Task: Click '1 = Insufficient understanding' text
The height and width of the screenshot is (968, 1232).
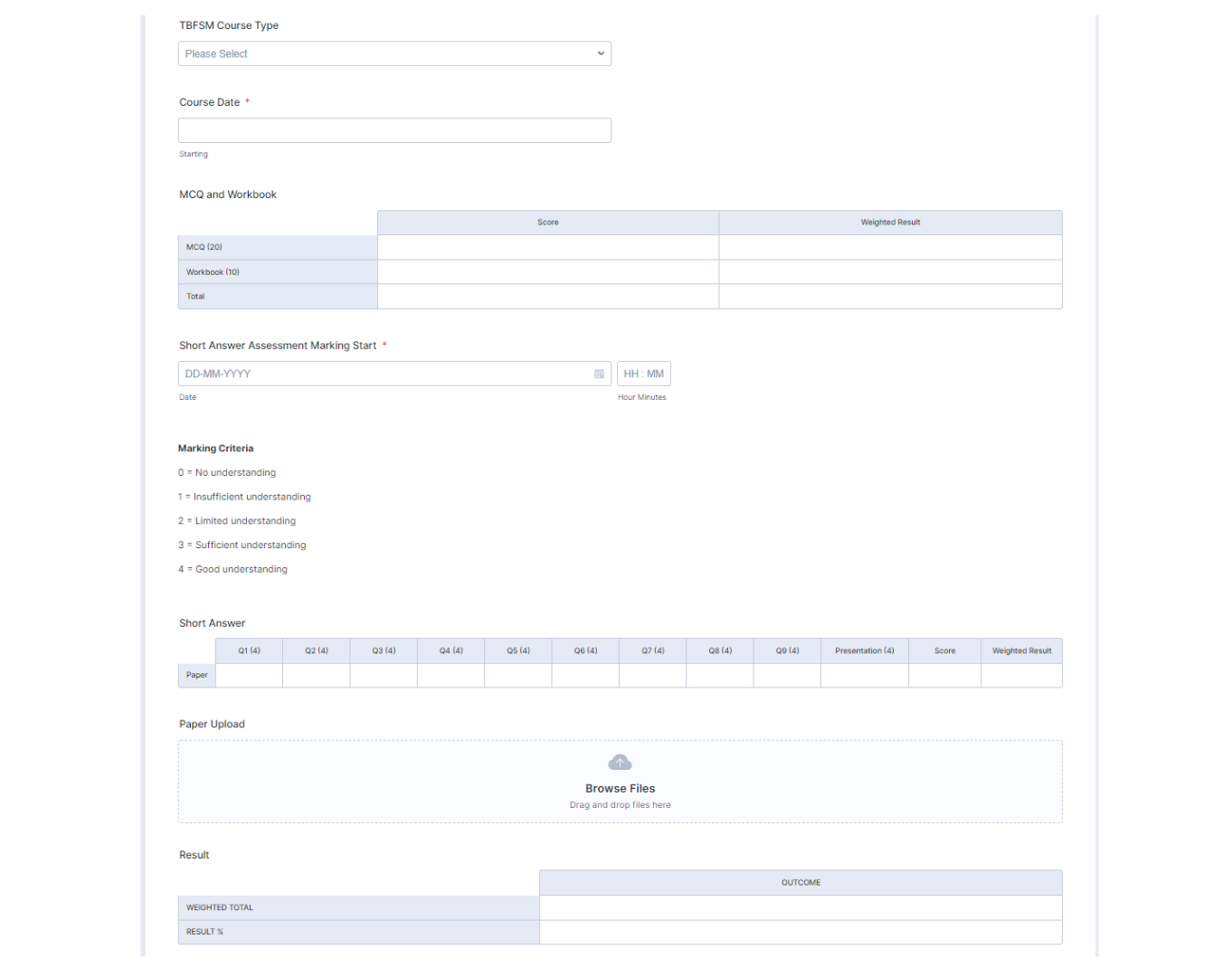Action: click(244, 497)
